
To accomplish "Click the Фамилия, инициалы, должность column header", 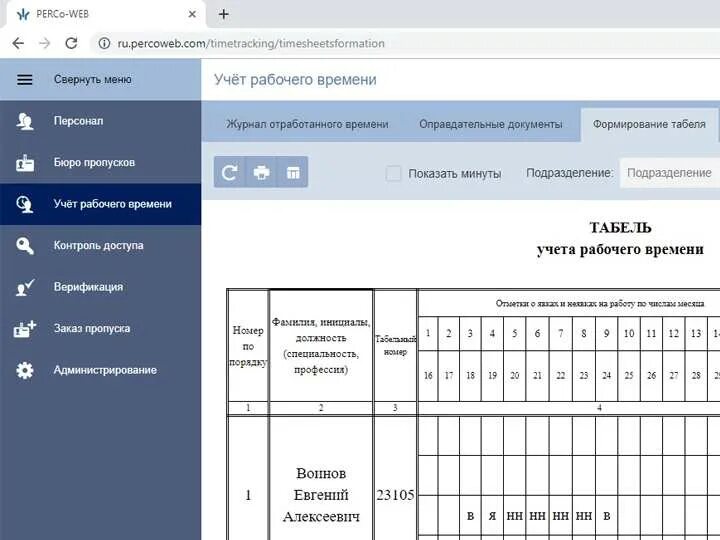I will point(321,346).
